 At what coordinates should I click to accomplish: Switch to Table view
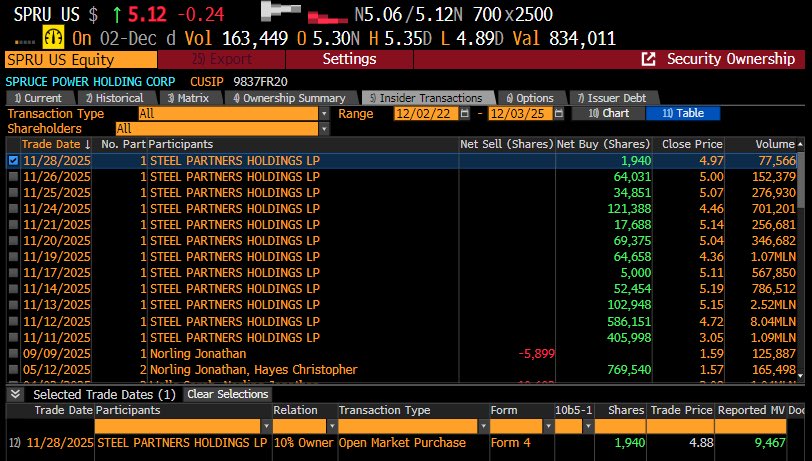tap(683, 113)
